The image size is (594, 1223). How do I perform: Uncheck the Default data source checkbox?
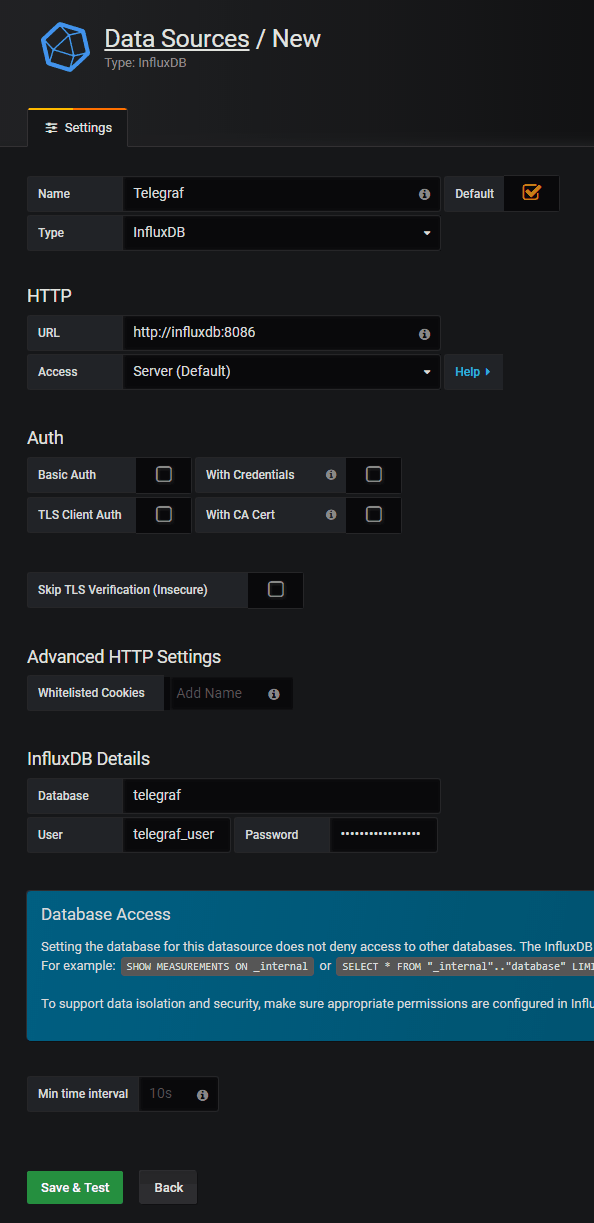point(531,192)
